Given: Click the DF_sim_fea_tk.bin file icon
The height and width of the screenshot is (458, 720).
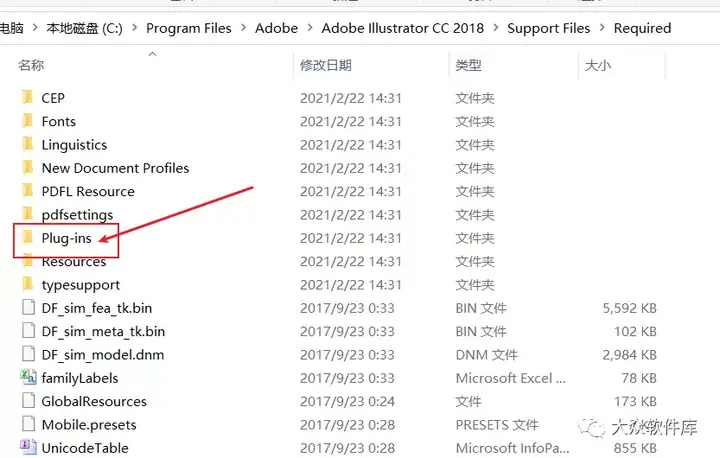Looking at the screenshot, I should tap(28, 308).
